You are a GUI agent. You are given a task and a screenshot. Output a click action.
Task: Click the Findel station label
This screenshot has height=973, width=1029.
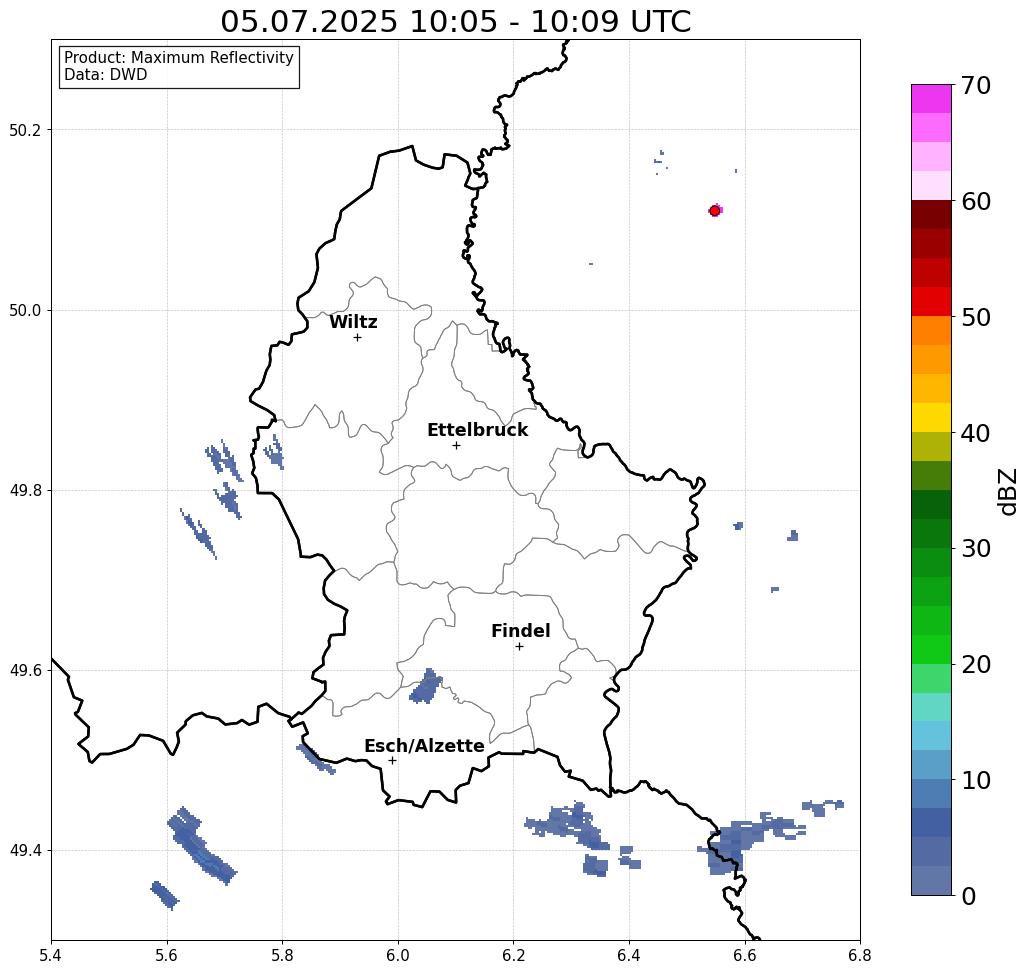[x=520, y=631]
